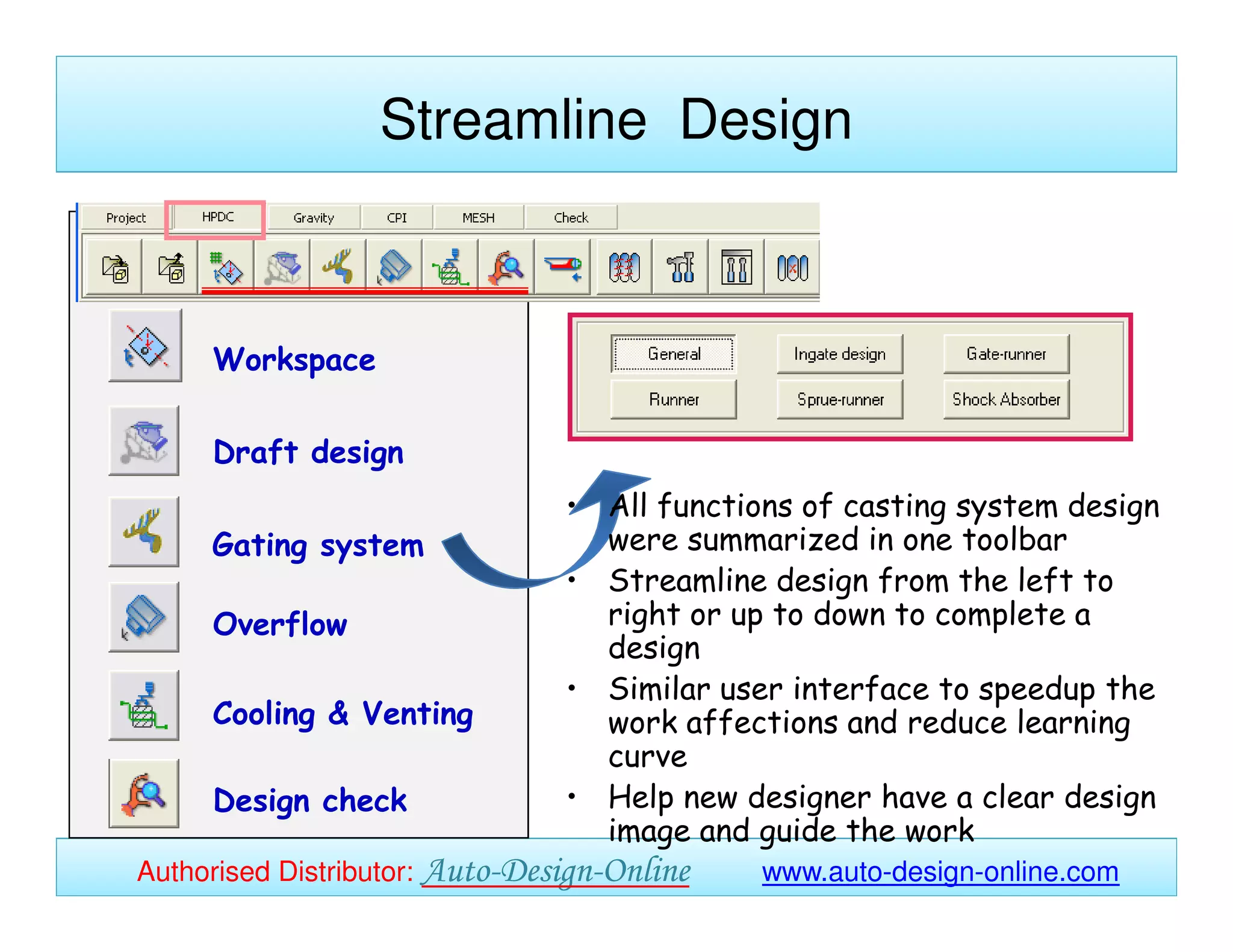The width and height of the screenshot is (1233, 952).
Task: Click the Overflow toolbar icon
Action: [394, 268]
